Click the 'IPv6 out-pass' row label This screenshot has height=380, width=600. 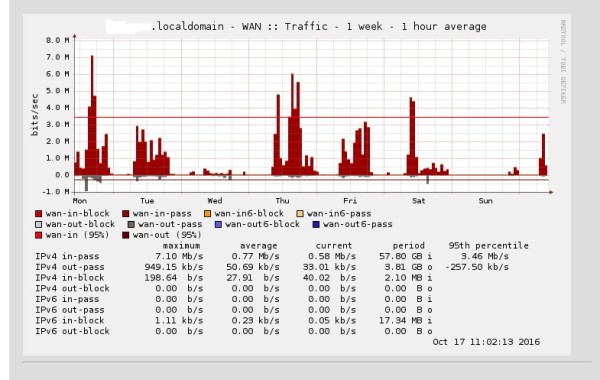pyautogui.click(x=70, y=310)
